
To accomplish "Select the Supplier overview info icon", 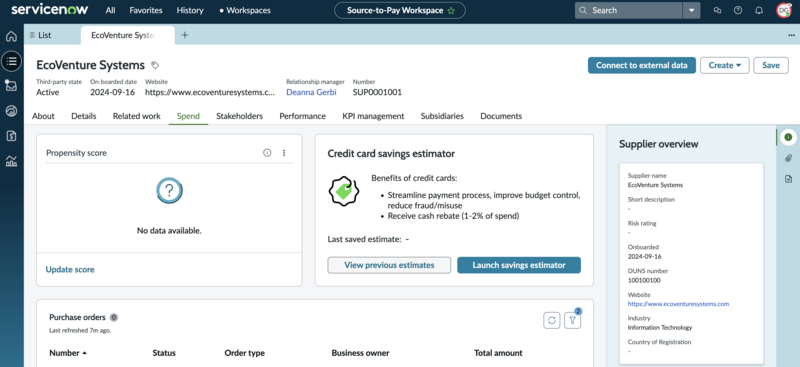I will [788, 137].
